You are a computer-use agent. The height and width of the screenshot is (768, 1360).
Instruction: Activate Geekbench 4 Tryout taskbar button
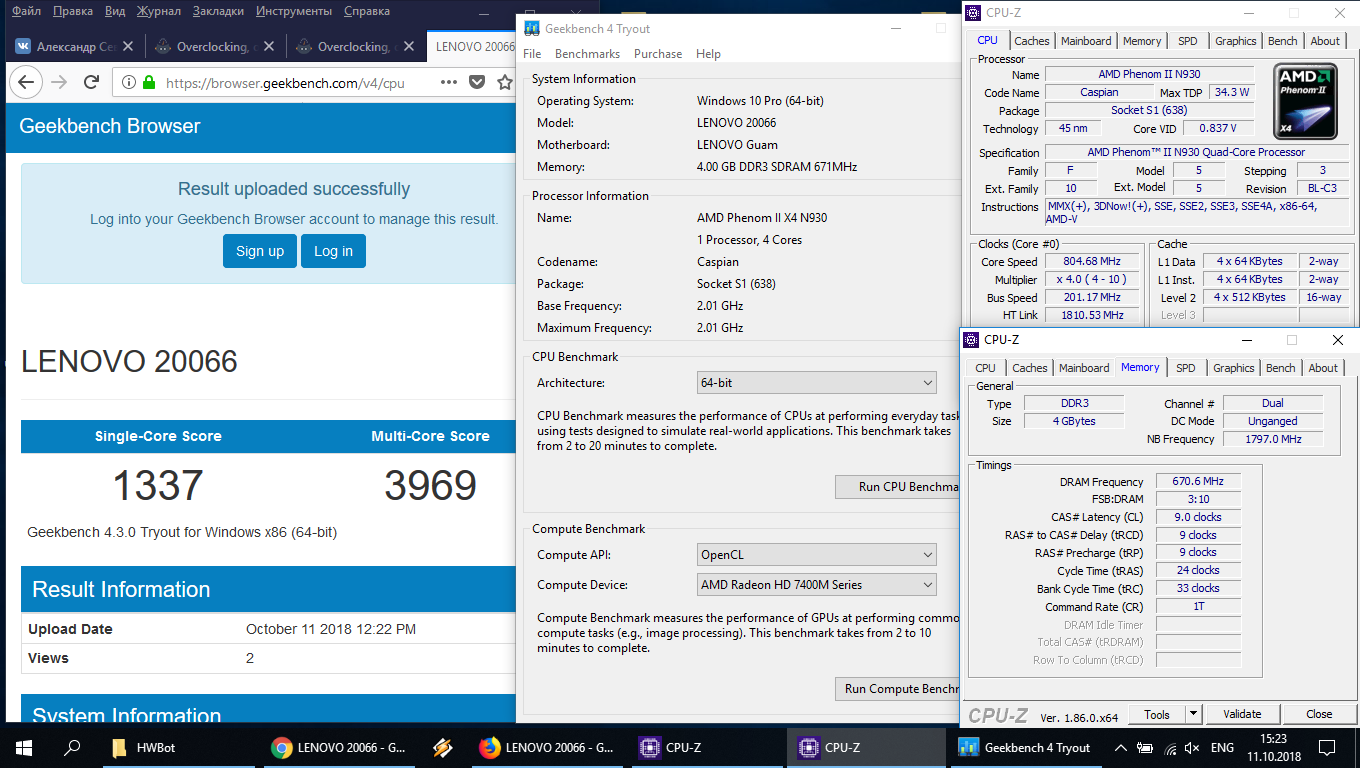1025,748
